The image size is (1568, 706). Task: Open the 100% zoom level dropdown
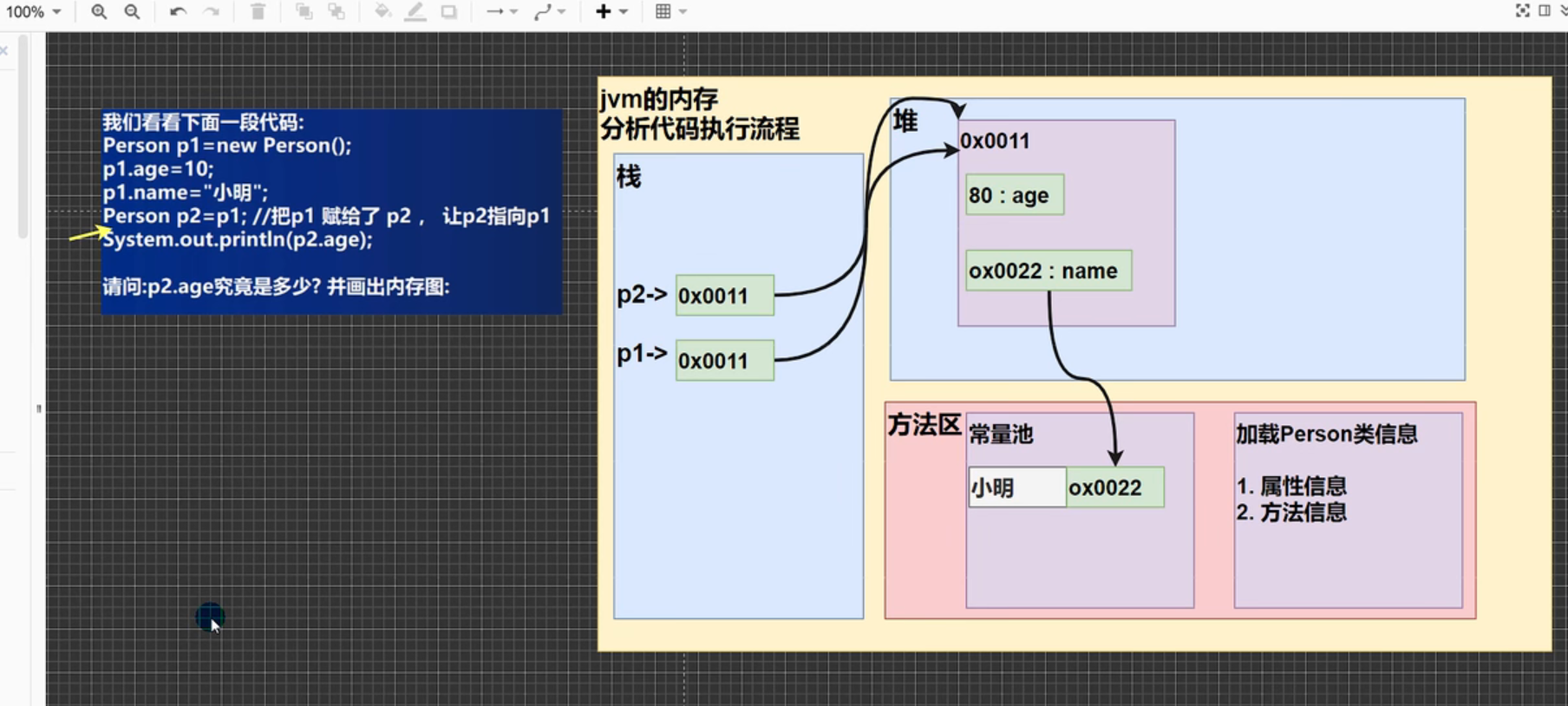[34, 12]
